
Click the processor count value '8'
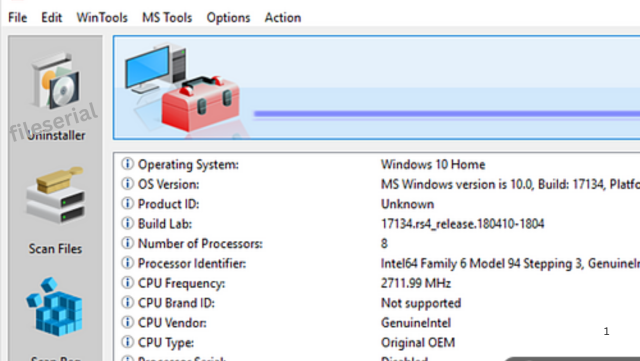384,243
